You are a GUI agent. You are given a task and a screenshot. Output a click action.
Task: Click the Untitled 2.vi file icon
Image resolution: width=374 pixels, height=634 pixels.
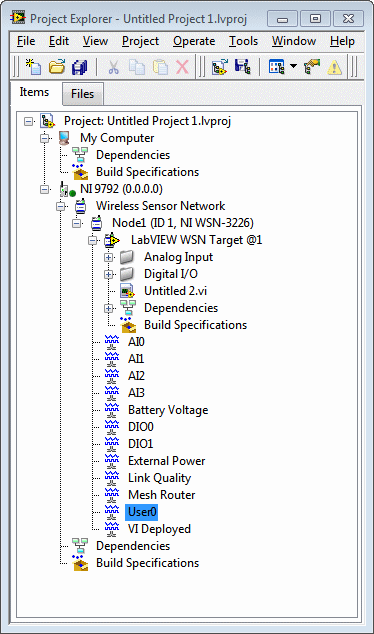click(x=127, y=291)
